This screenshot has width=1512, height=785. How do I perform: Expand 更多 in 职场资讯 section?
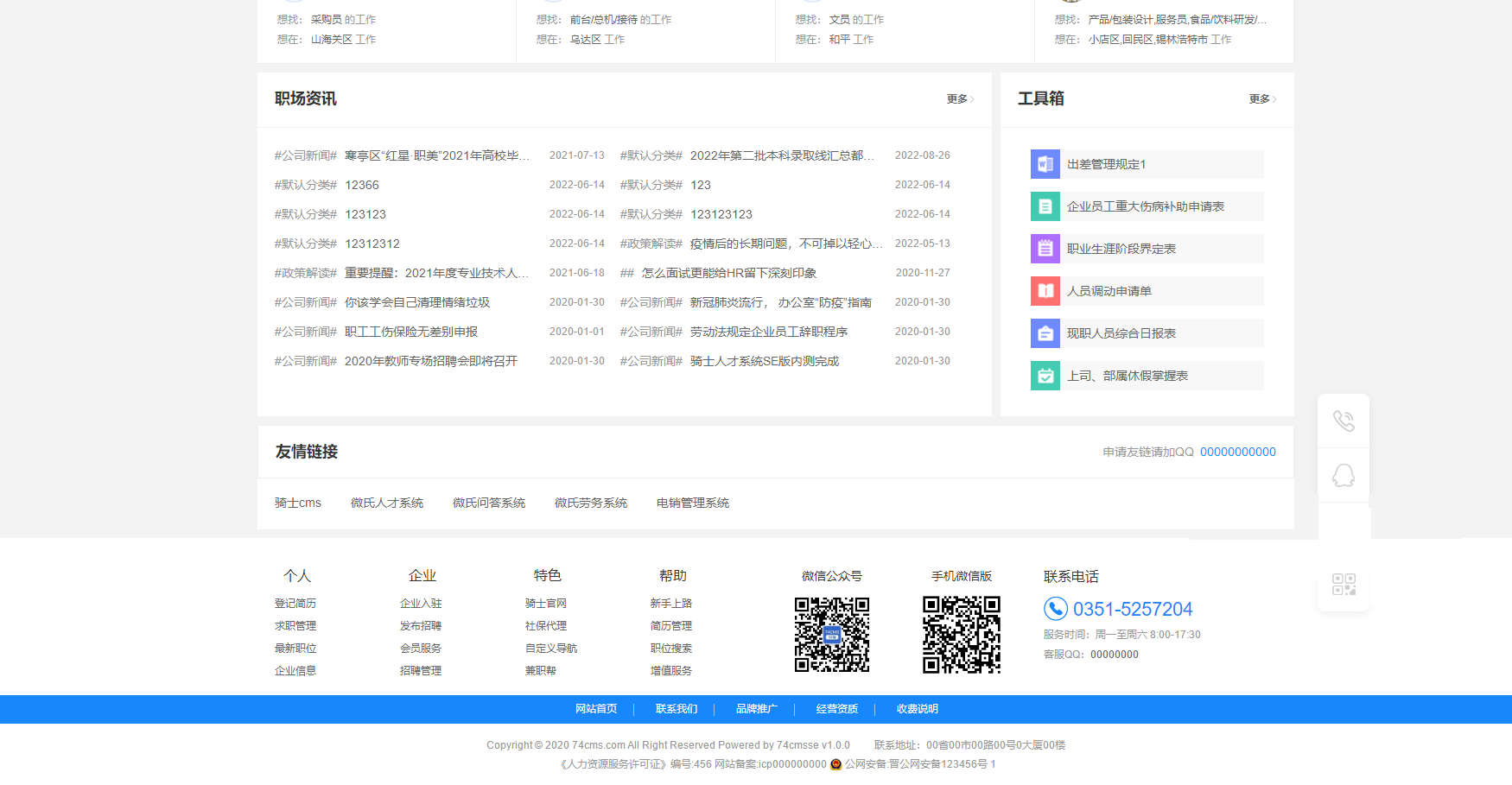960,99
